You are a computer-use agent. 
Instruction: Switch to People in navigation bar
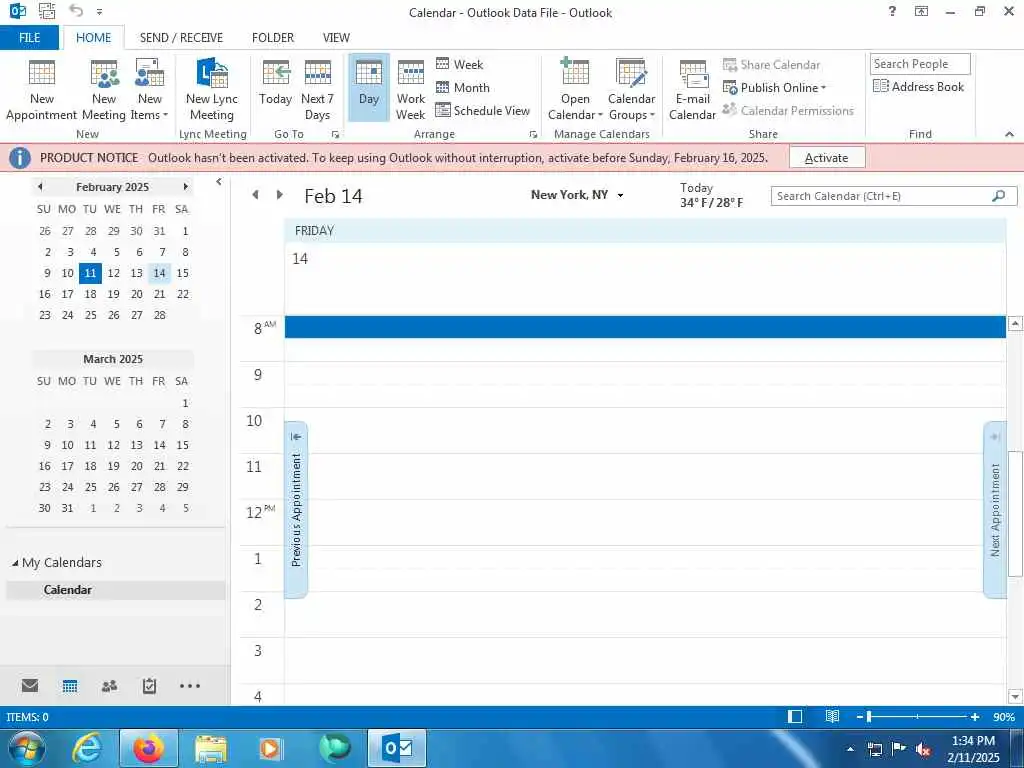(x=110, y=685)
